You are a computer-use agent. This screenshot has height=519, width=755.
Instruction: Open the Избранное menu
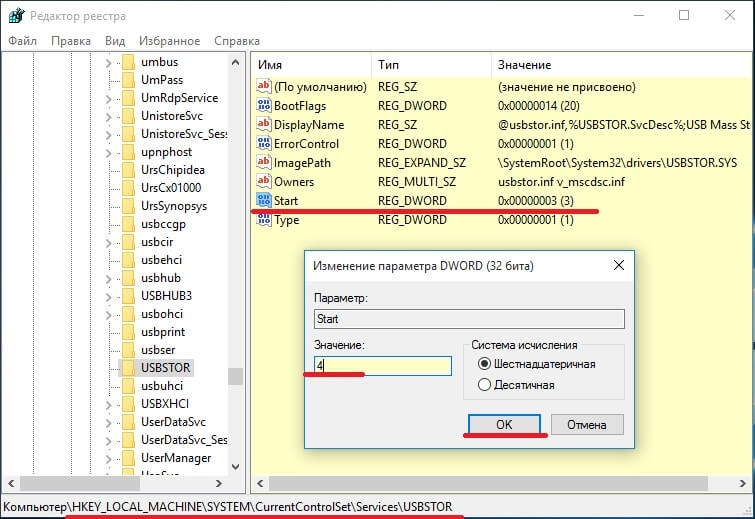(170, 41)
